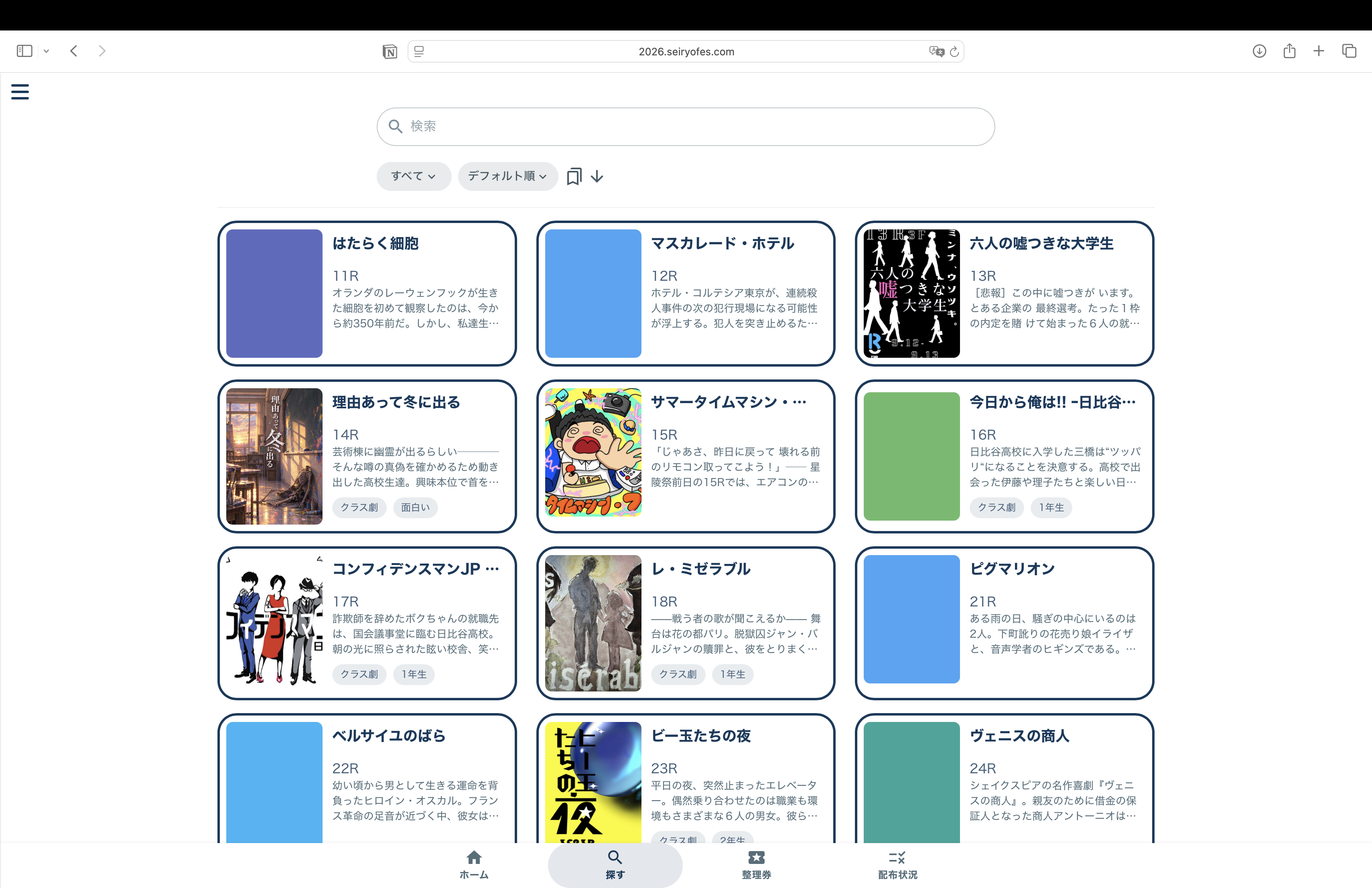Show the tab overview

(x=1350, y=51)
